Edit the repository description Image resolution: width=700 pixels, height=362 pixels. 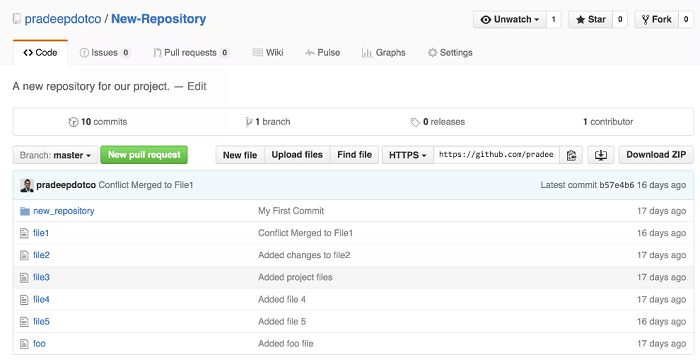pyautogui.click(x=197, y=87)
